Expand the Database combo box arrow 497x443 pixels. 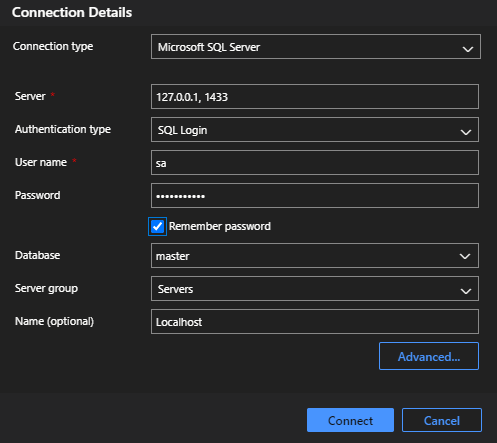465,256
